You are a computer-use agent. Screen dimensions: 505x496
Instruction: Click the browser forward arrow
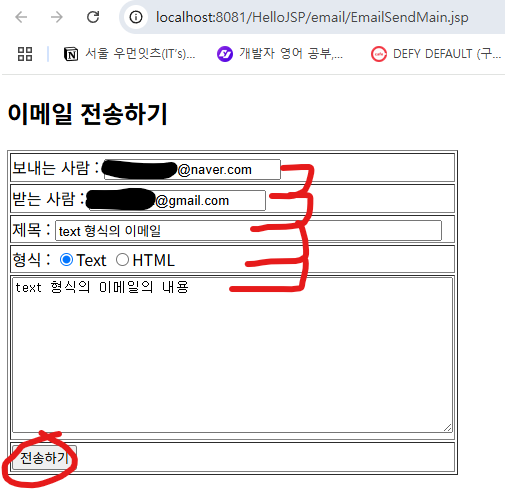[57, 17]
